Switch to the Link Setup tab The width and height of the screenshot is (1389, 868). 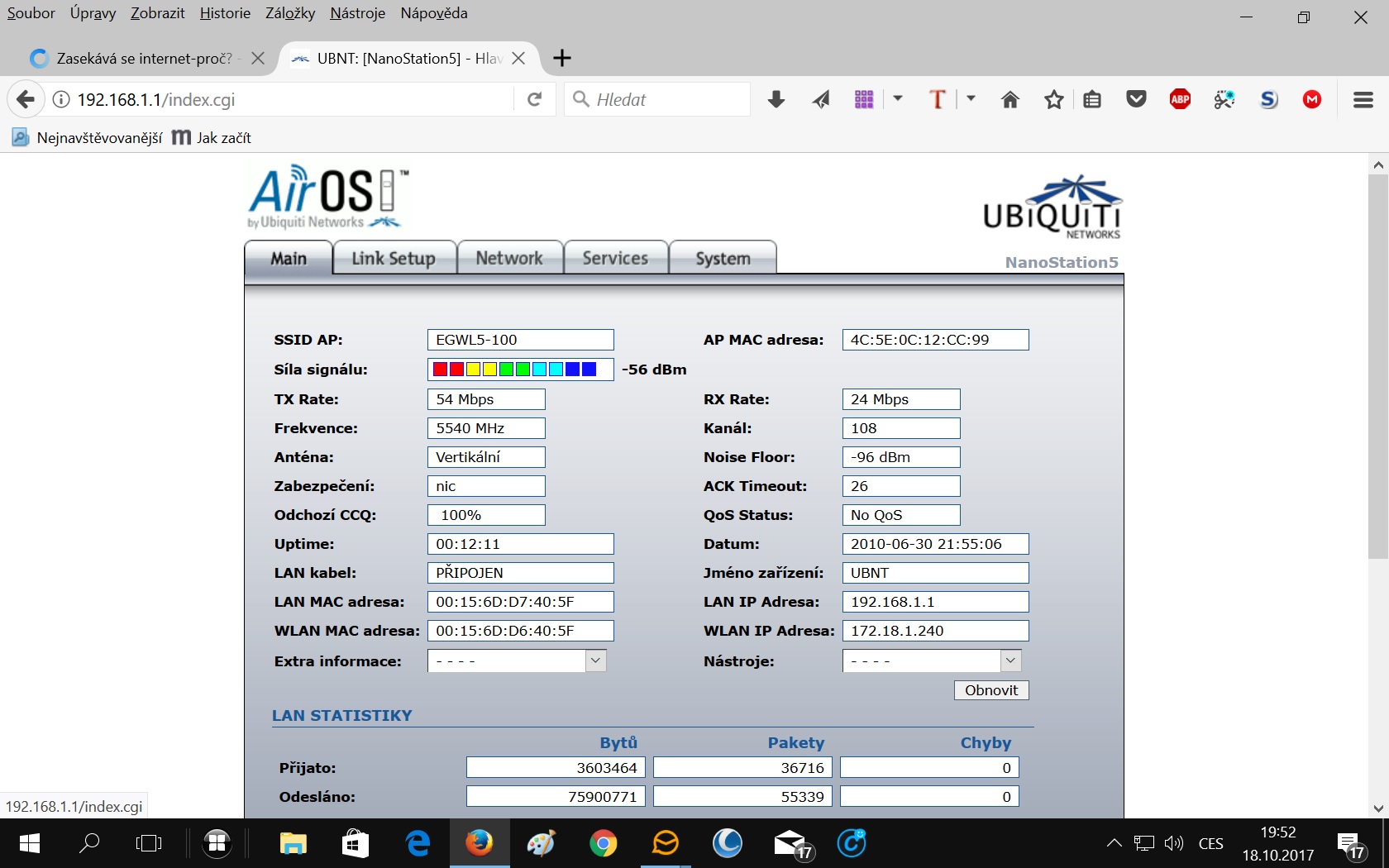tap(394, 259)
